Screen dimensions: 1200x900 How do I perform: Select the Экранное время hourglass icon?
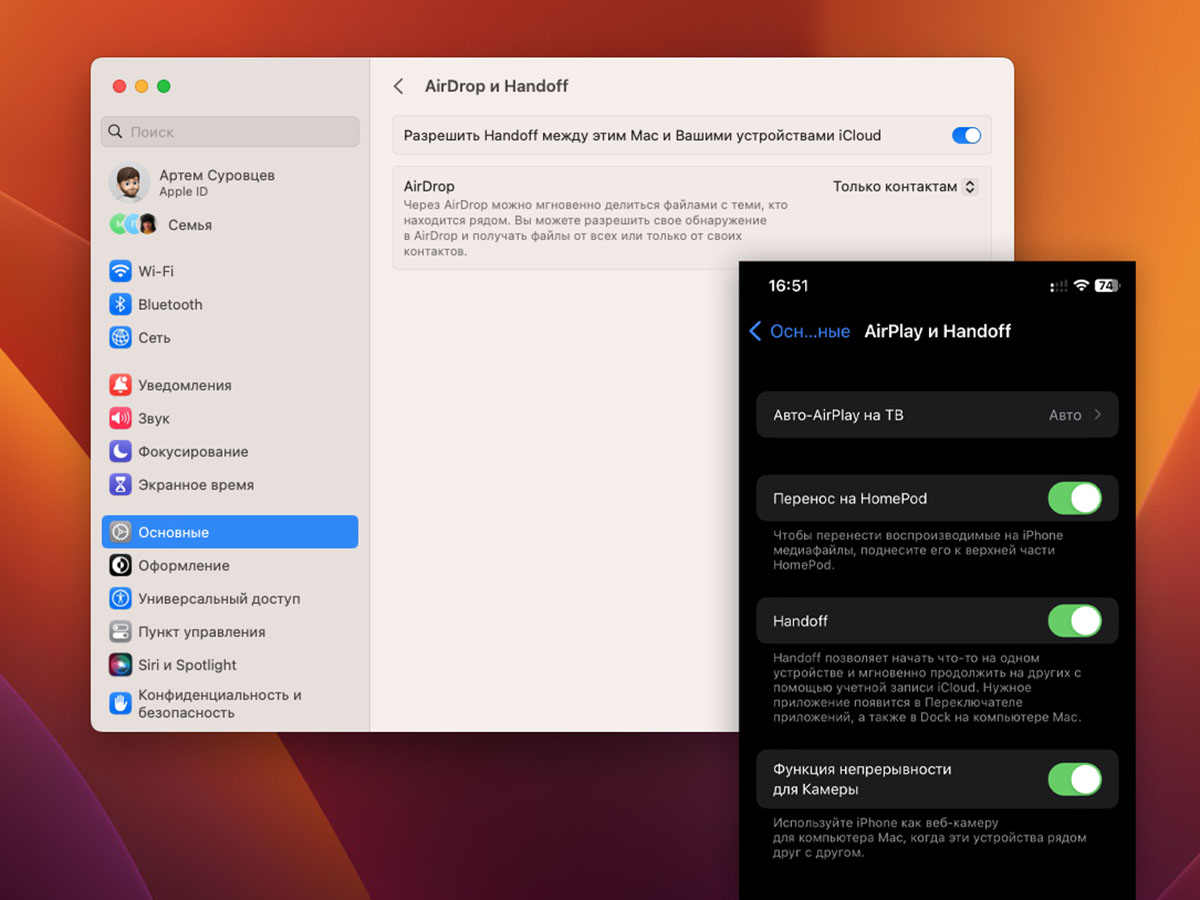pyautogui.click(x=120, y=485)
